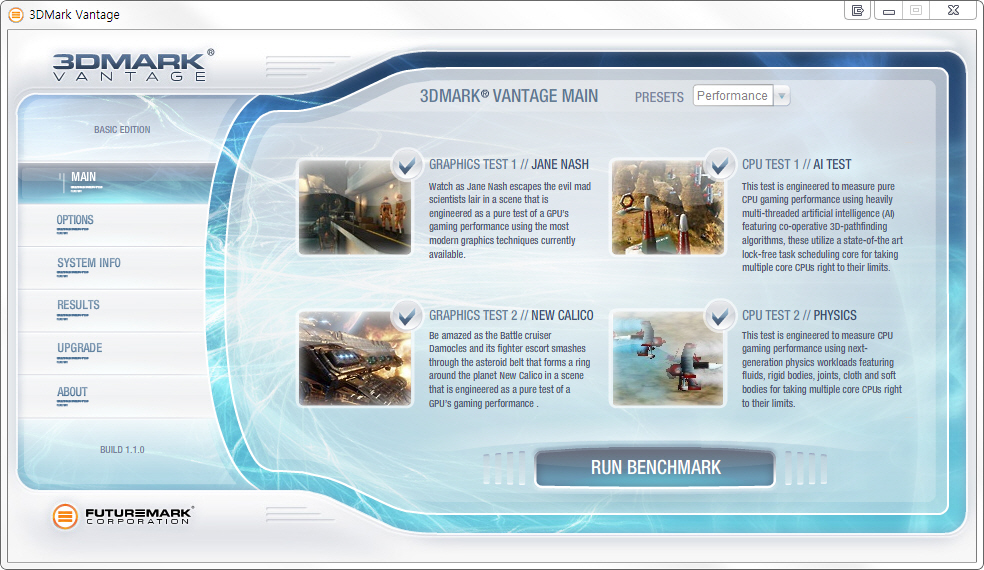This screenshot has height=570, width=984.
Task: Uncheck CPU Test 2 Physics
Action: pos(720,316)
